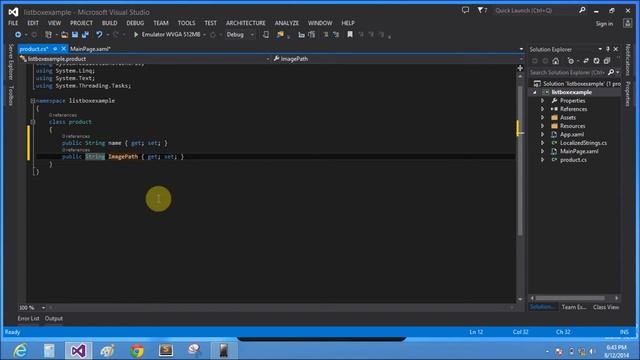Click Sync with Active Document icon

(x=586, y=61)
